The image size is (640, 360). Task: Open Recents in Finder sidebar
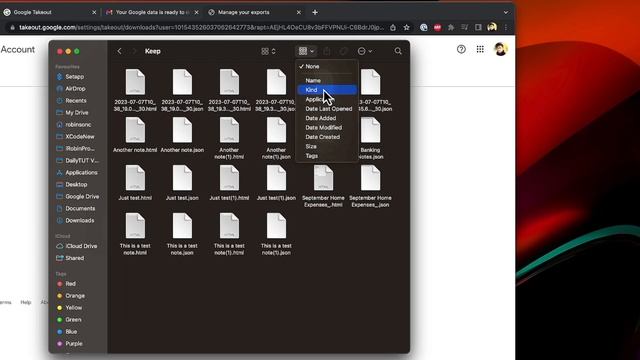76,100
